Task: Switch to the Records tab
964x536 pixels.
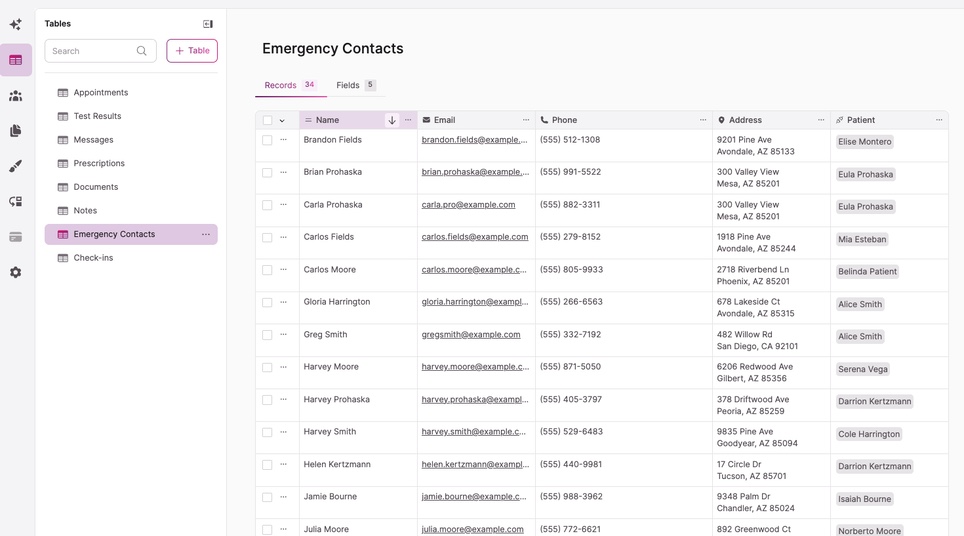Action: coord(290,85)
